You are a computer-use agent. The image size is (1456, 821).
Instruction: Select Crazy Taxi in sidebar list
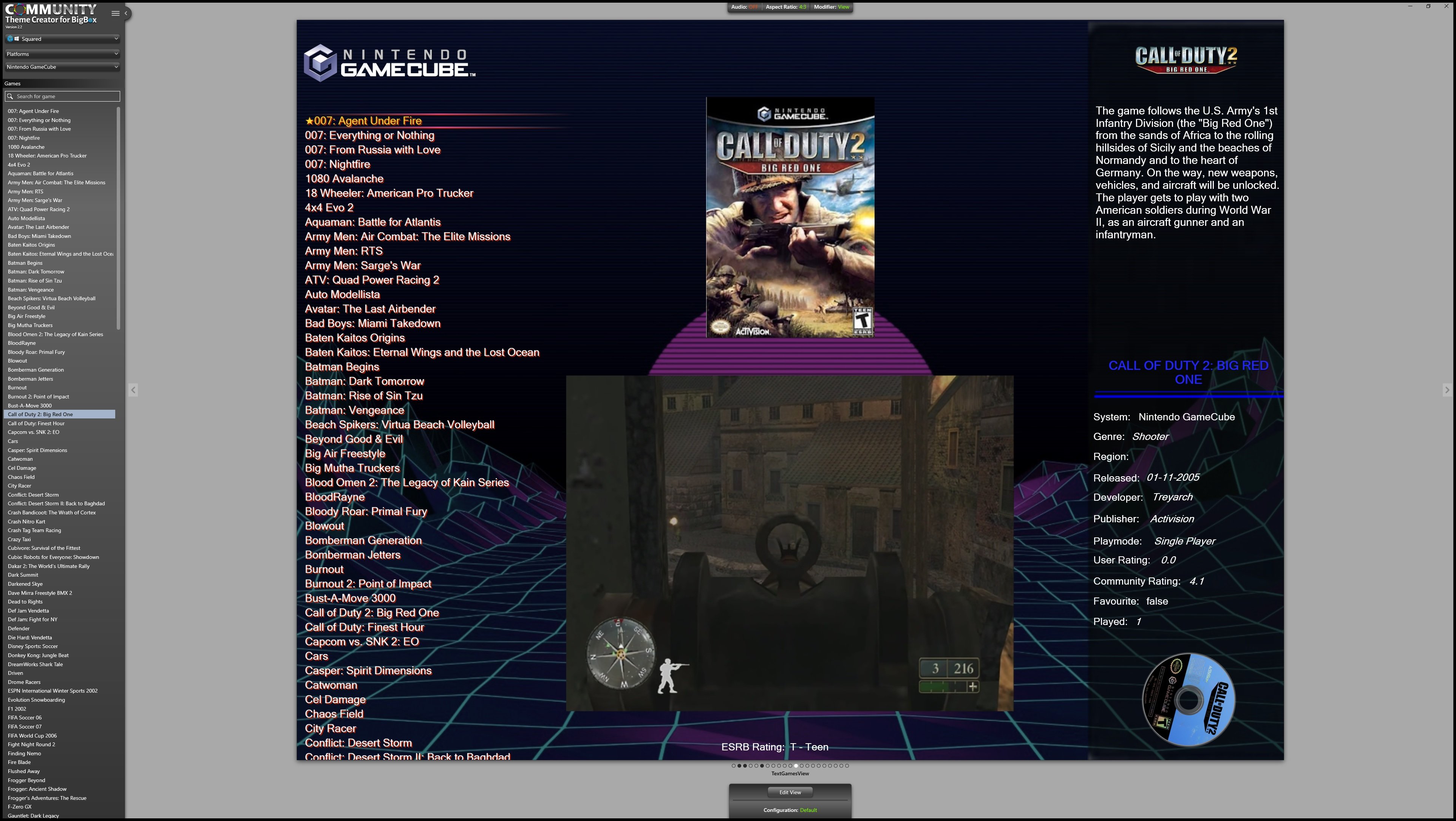point(19,540)
